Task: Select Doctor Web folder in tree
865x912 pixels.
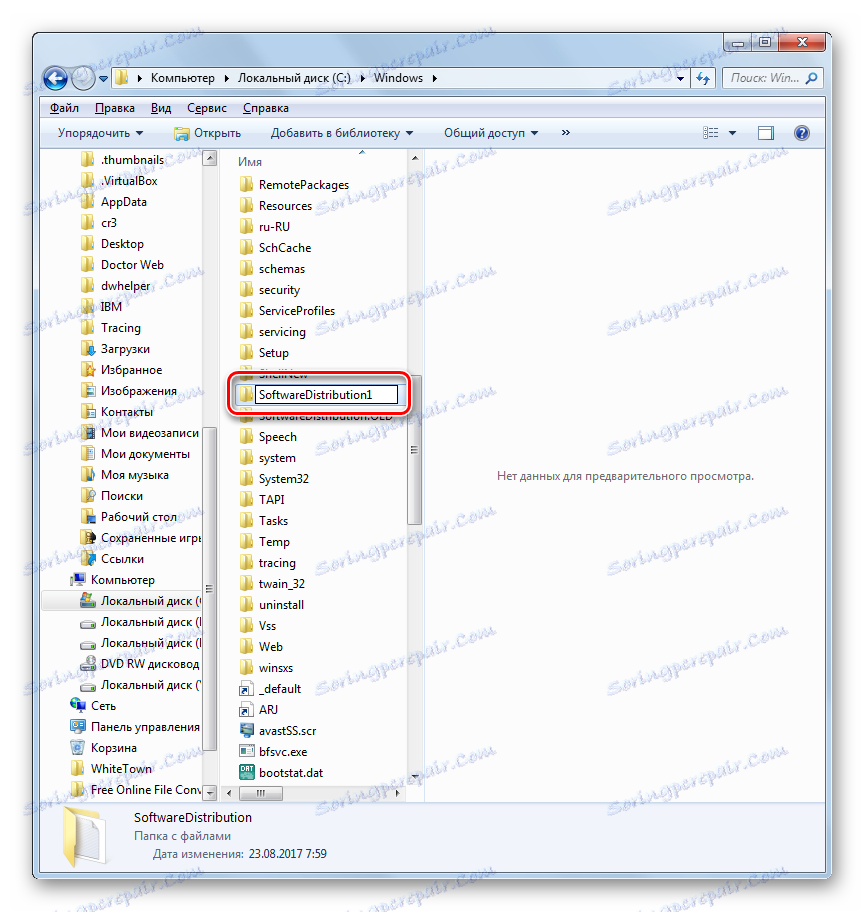Action: (x=132, y=265)
